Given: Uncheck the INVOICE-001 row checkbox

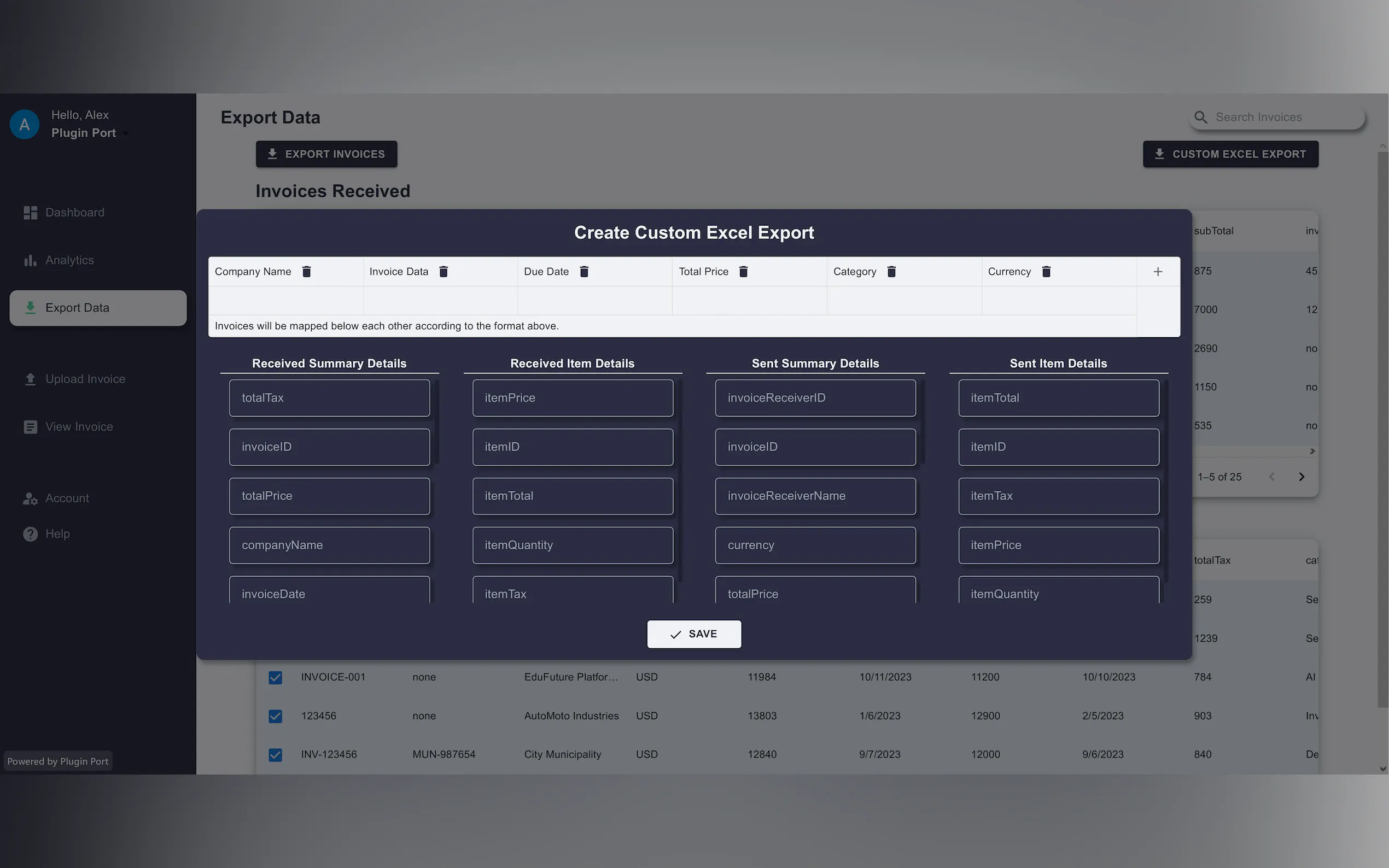Looking at the screenshot, I should pyautogui.click(x=276, y=677).
